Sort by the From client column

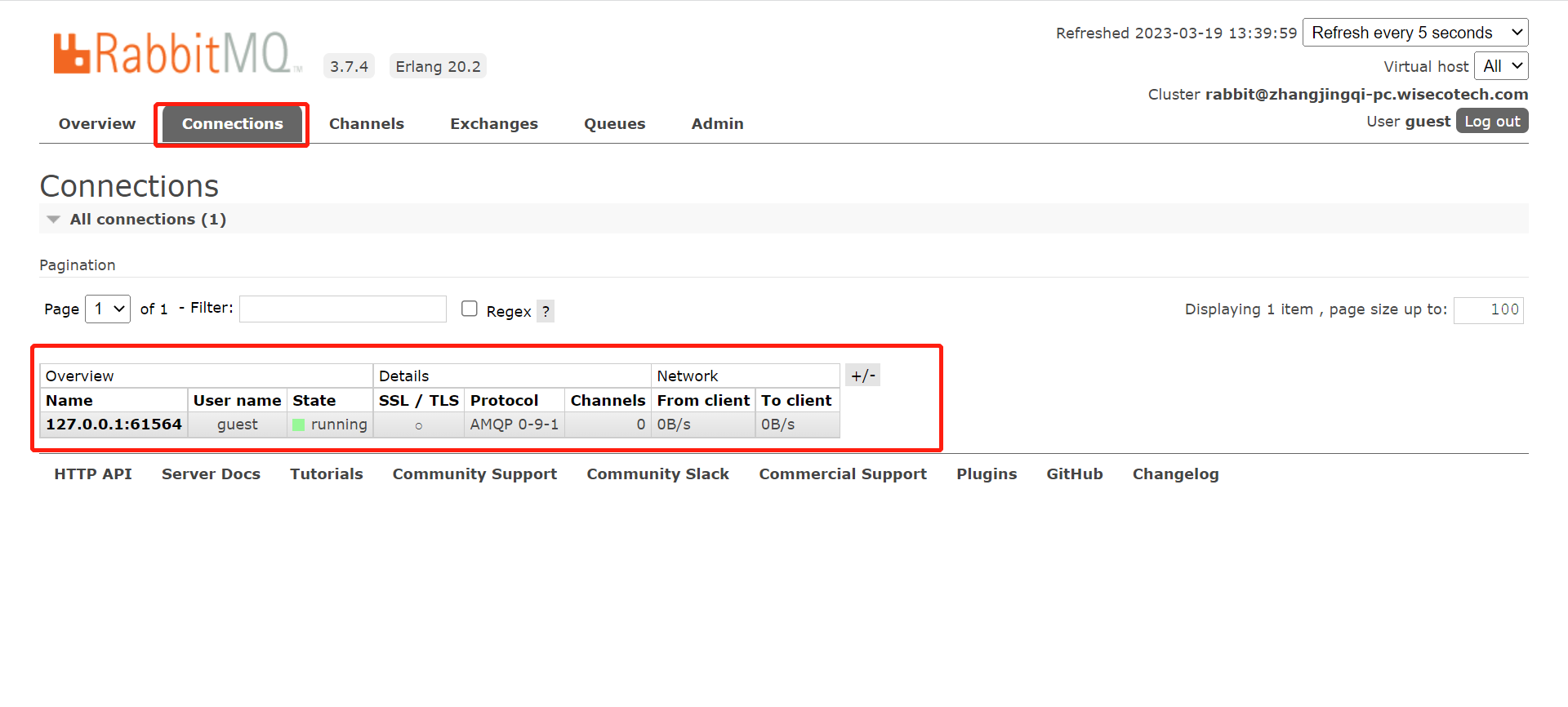tap(703, 401)
